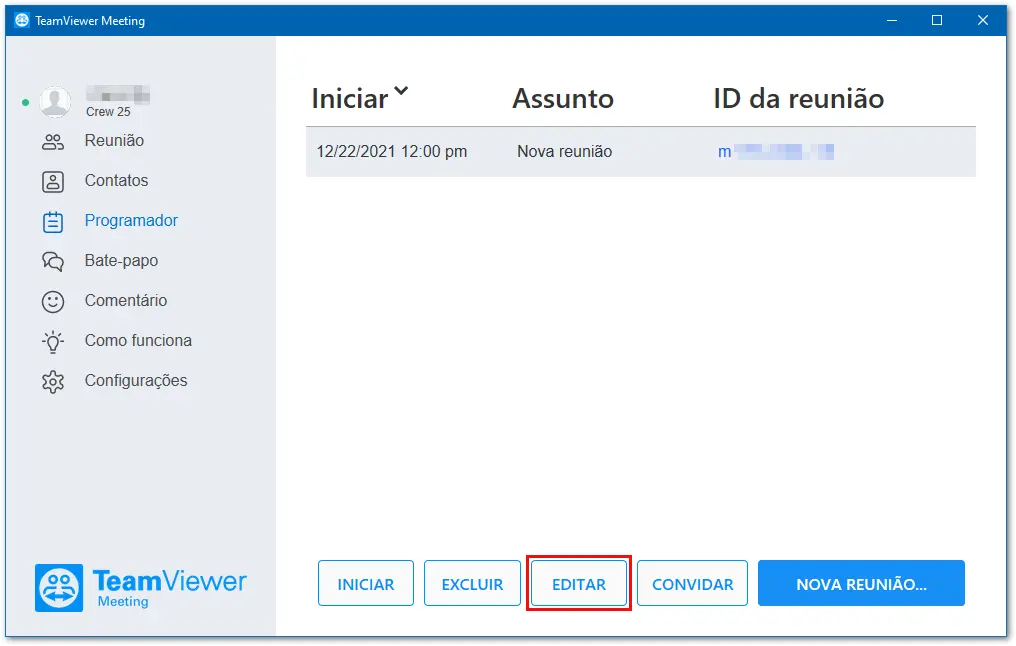
Task: Open the Reunião menu item
Action: (114, 141)
